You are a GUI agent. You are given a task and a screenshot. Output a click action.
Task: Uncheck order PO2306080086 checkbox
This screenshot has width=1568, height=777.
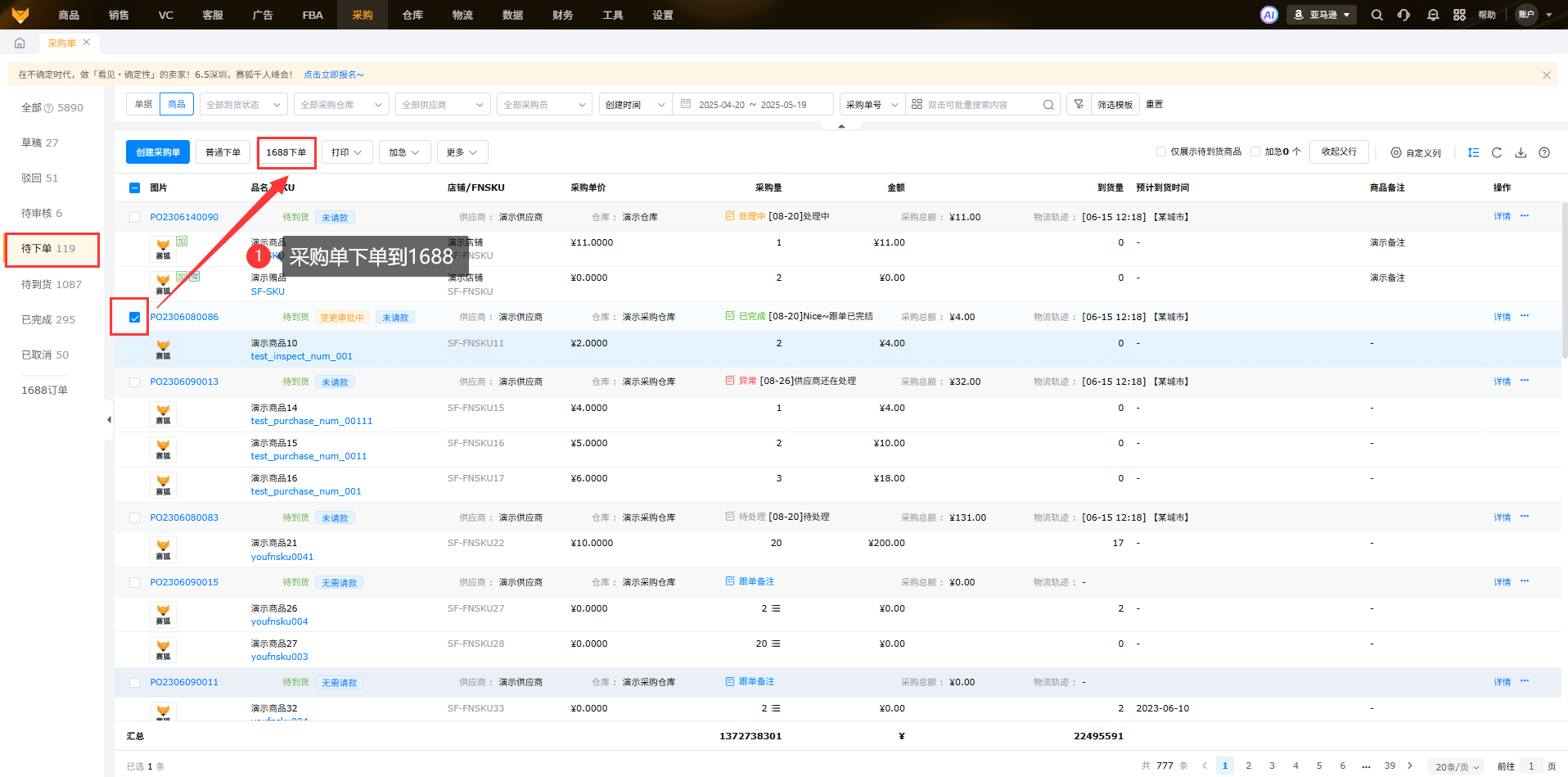coord(135,318)
